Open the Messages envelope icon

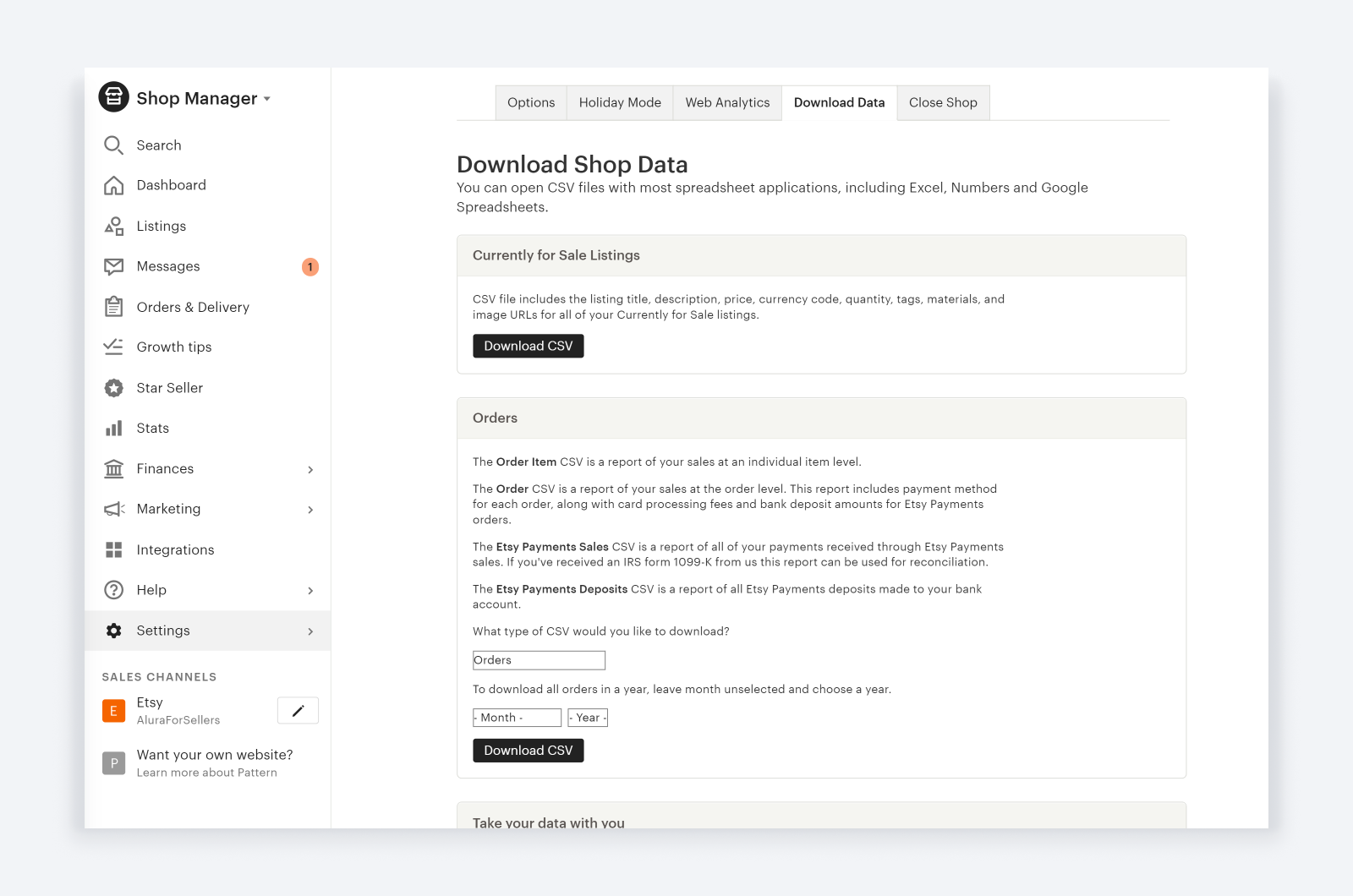coord(113,266)
